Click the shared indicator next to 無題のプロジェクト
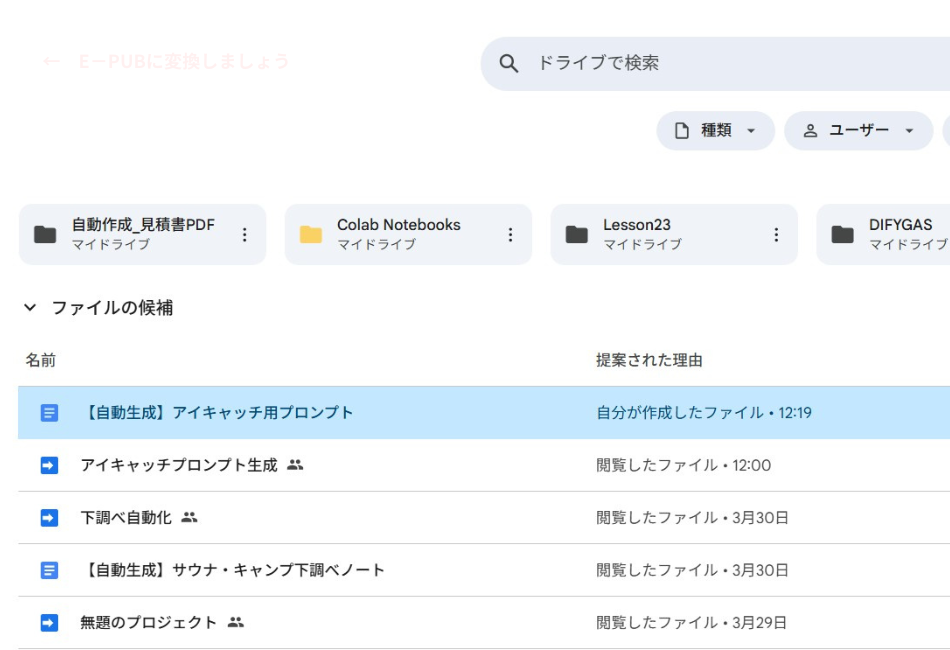This screenshot has height=650, width=950. click(236, 621)
